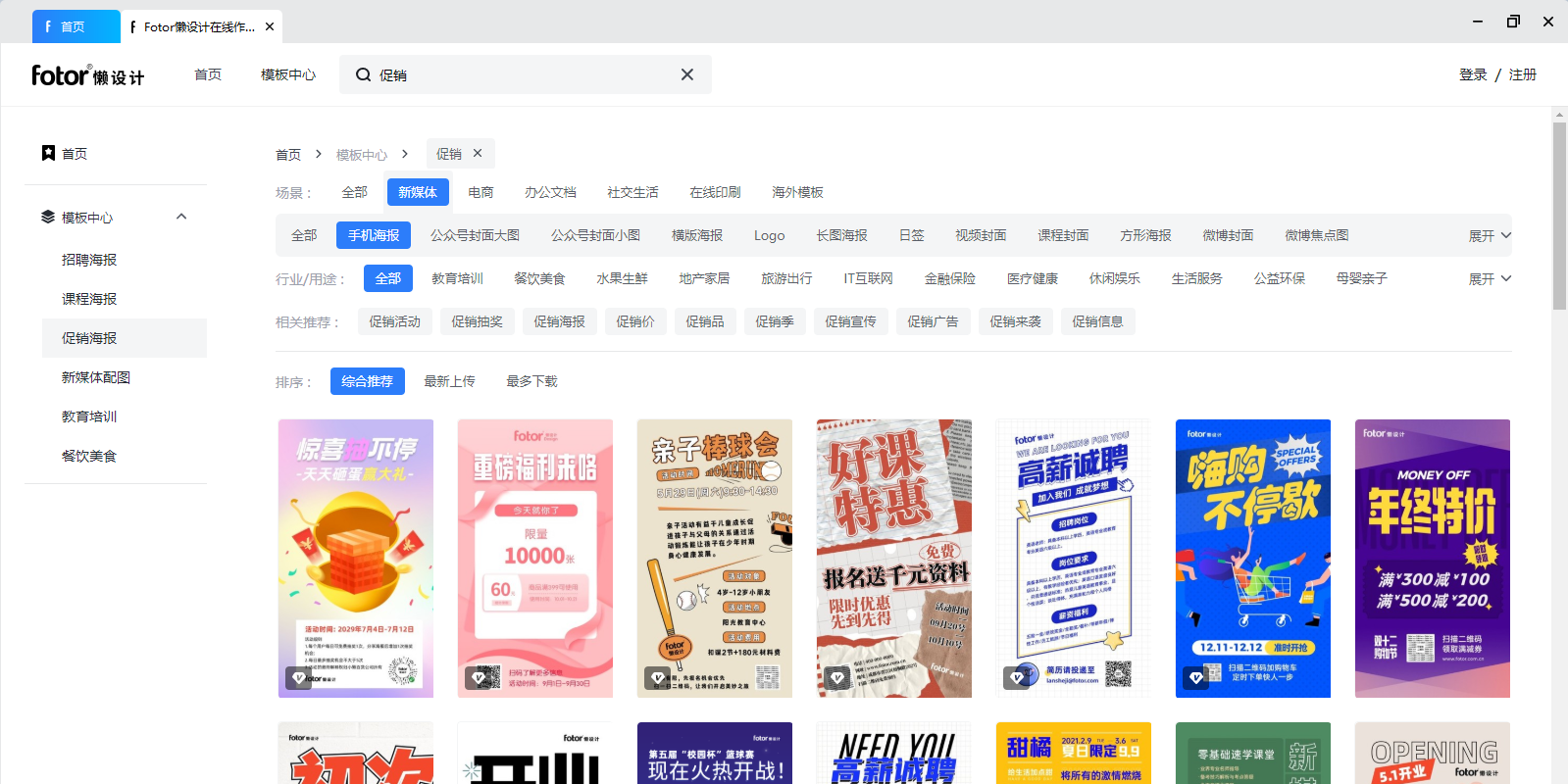Close the Fotor懒设计 browser tab
Viewport: 1568px width, 784px height.
270,26
